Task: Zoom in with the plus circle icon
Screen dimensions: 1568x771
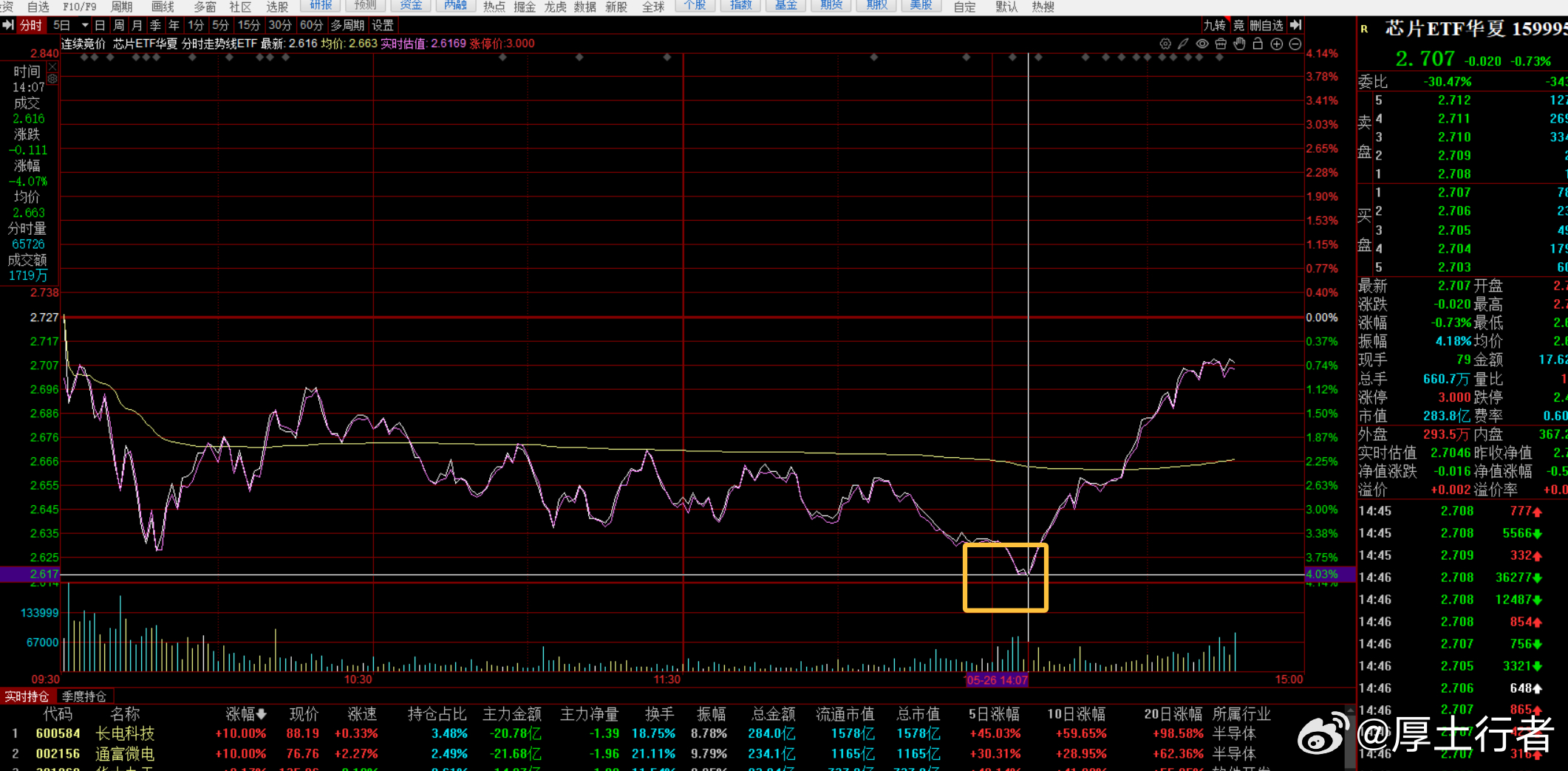Action: [1276, 44]
